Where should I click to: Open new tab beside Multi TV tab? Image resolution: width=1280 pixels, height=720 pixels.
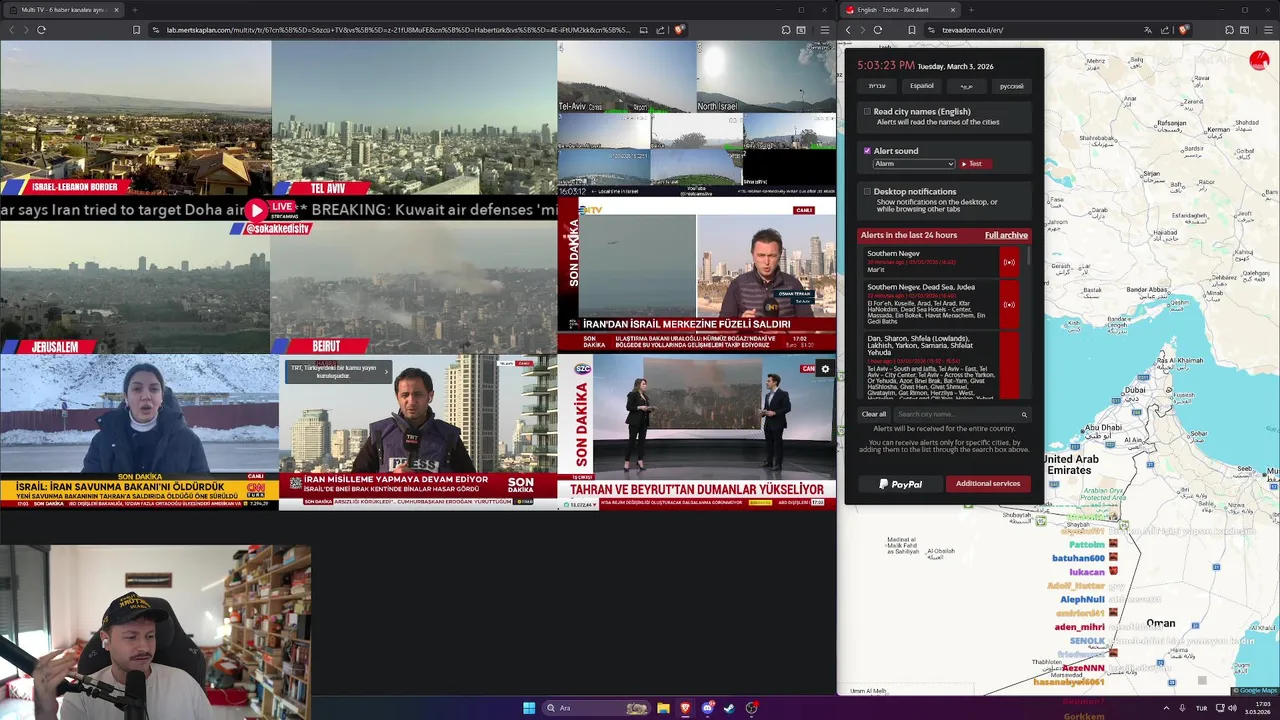pyautogui.click(x=134, y=10)
